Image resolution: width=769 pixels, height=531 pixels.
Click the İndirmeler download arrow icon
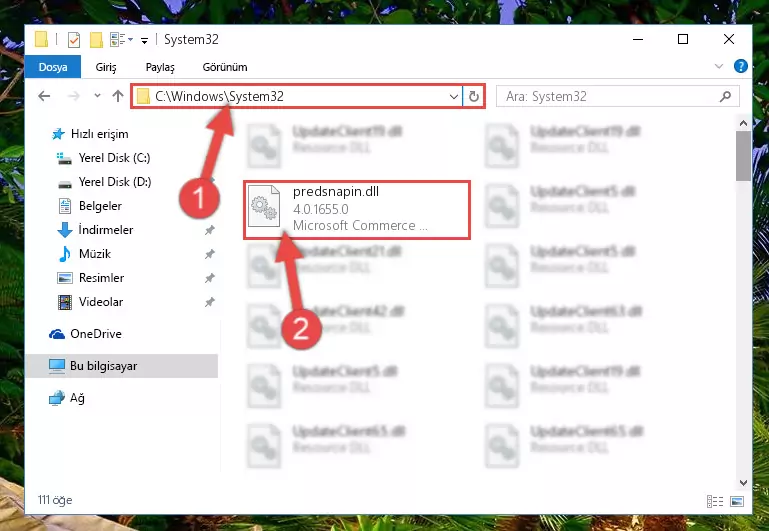click(65, 230)
